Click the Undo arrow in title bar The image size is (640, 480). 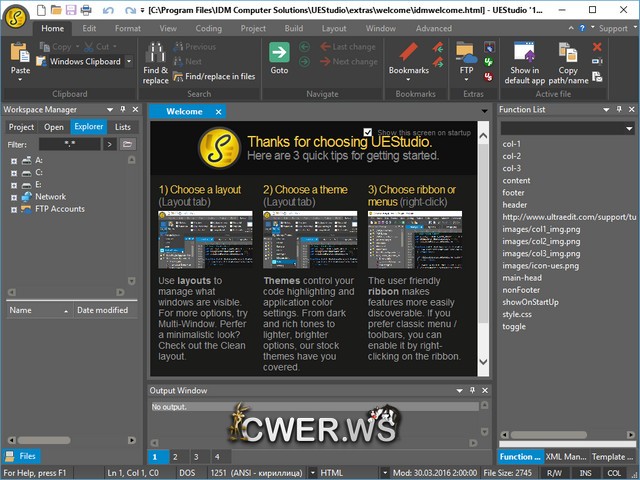coord(108,10)
